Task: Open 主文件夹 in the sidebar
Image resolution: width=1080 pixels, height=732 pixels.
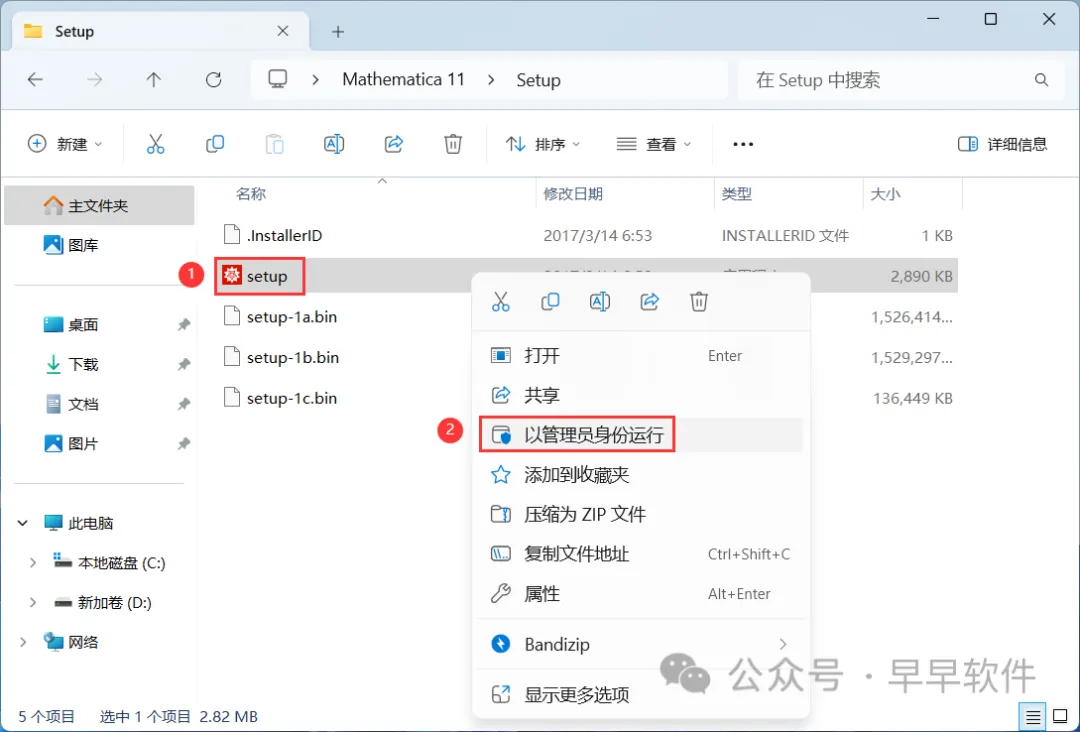Action: coord(99,205)
